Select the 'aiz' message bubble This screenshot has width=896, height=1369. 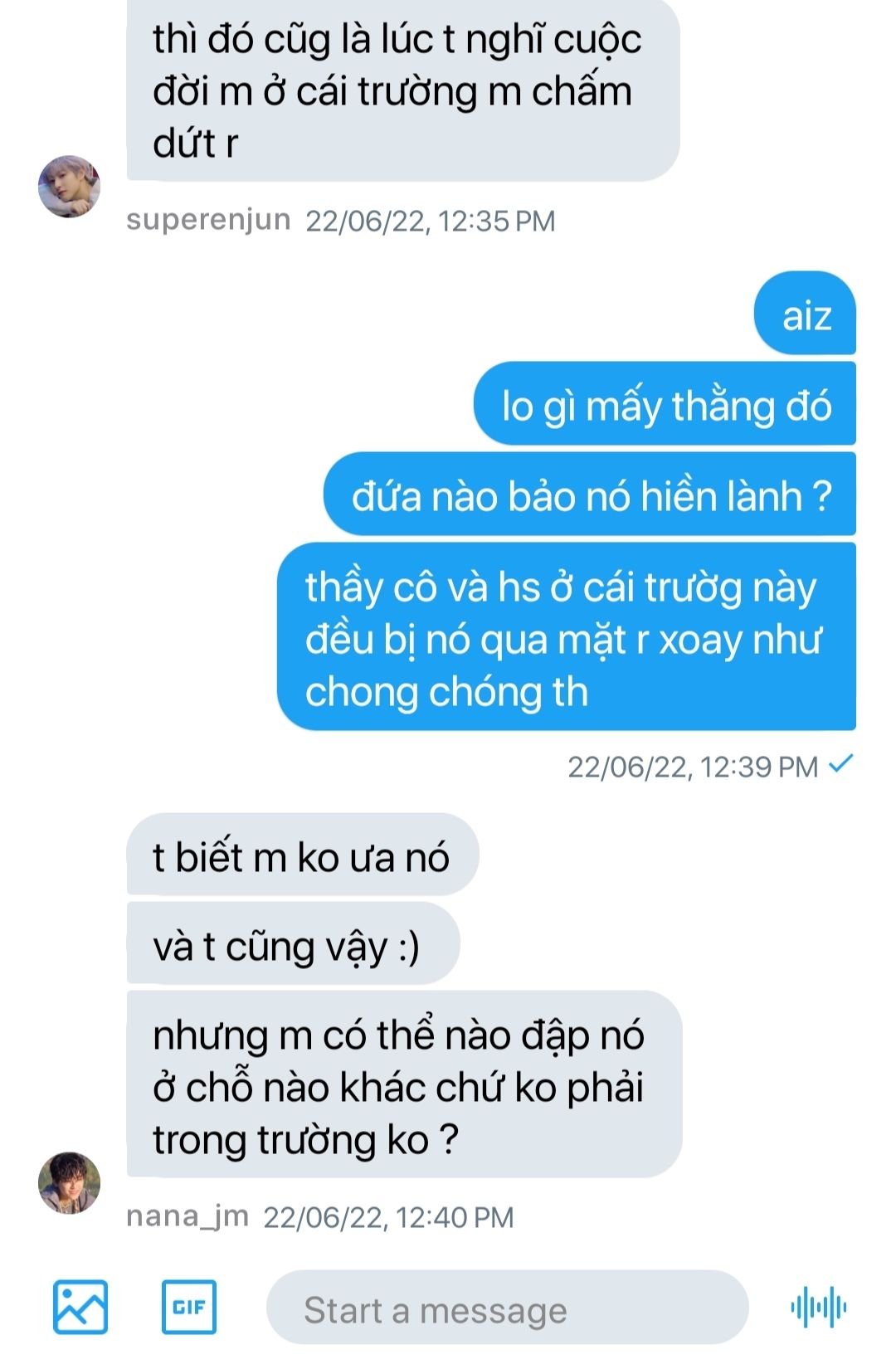click(805, 314)
